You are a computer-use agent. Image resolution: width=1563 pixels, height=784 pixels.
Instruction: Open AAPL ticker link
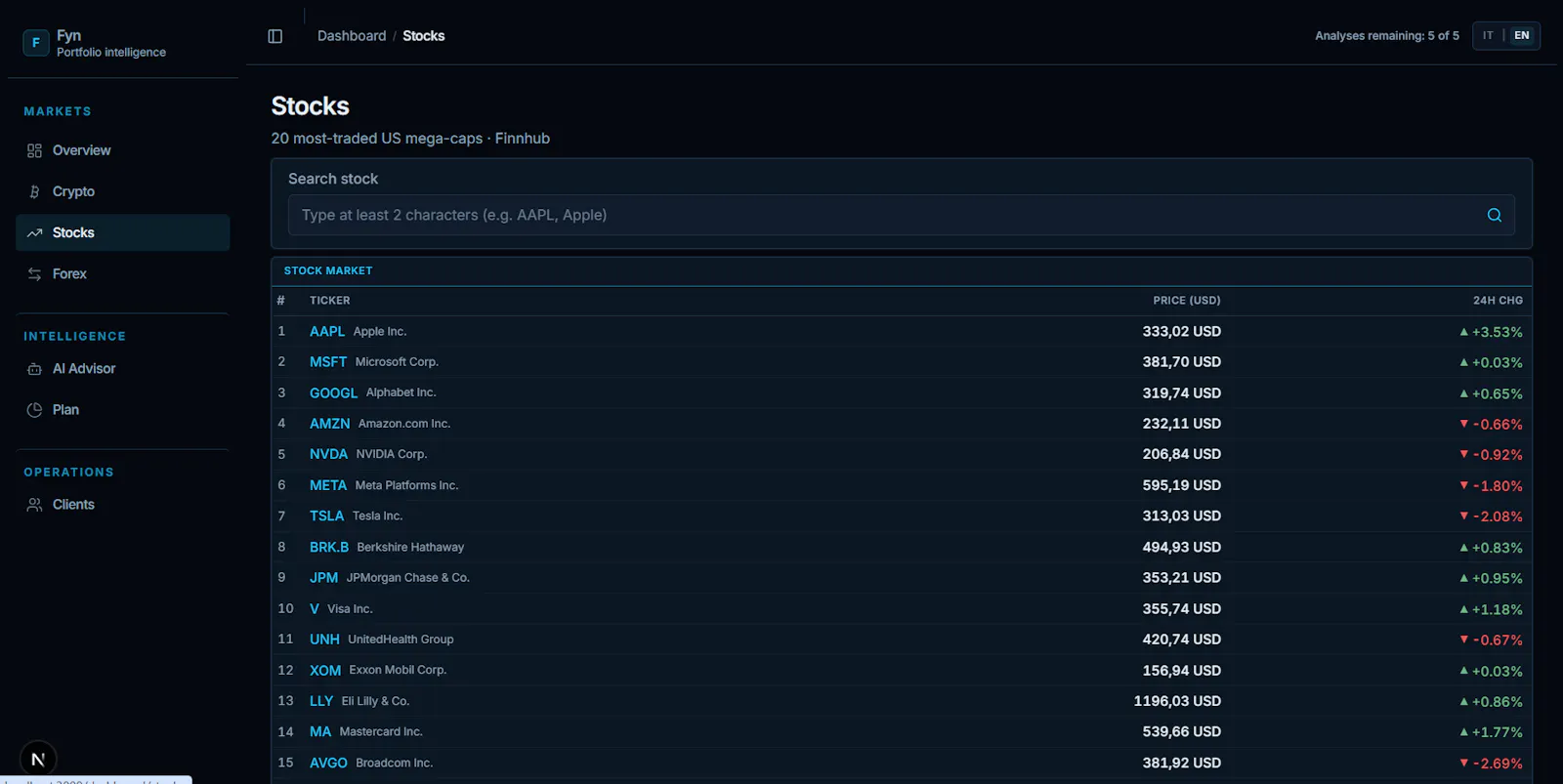pyautogui.click(x=327, y=332)
